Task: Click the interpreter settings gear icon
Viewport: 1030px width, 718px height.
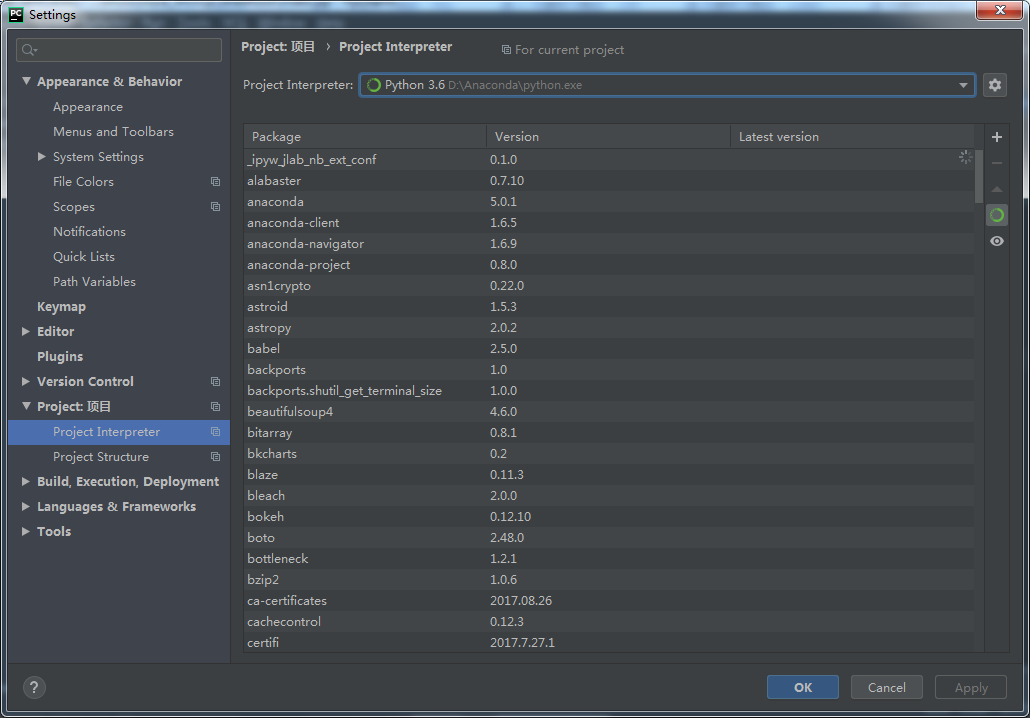Action: (995, 85)
